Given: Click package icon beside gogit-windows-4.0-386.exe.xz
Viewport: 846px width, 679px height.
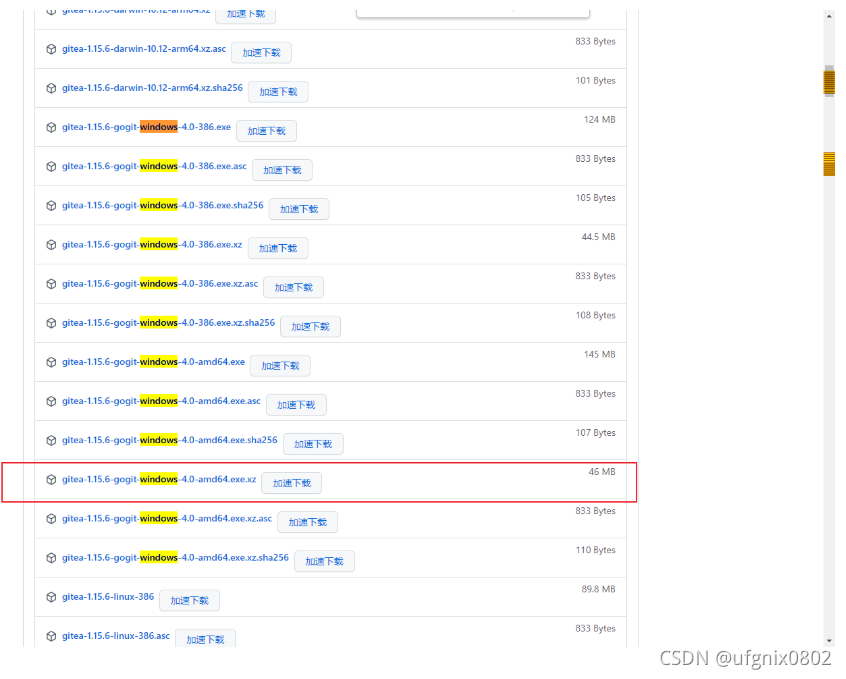Looking at the screenshot, I should point(51,245).
